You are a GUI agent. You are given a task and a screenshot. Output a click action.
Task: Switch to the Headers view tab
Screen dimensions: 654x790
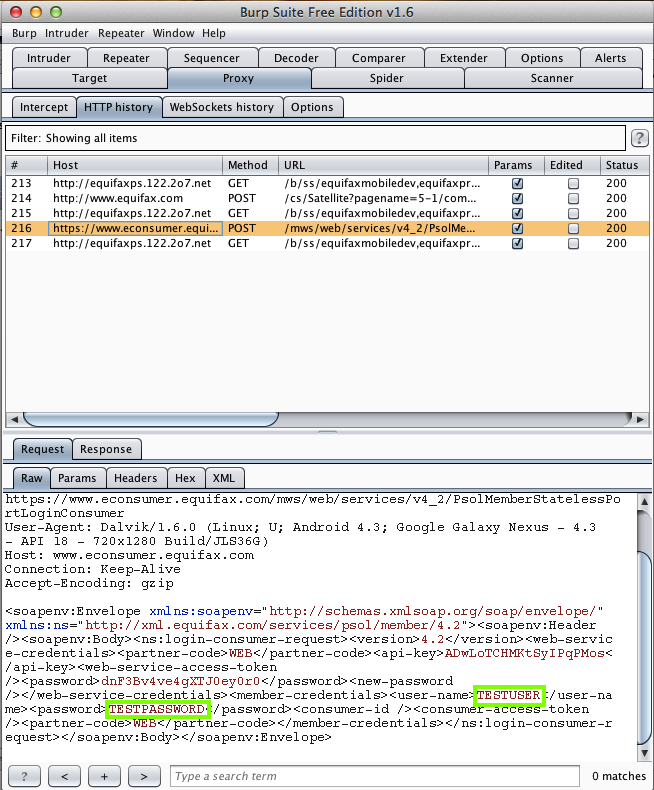(x=136, y=478)
